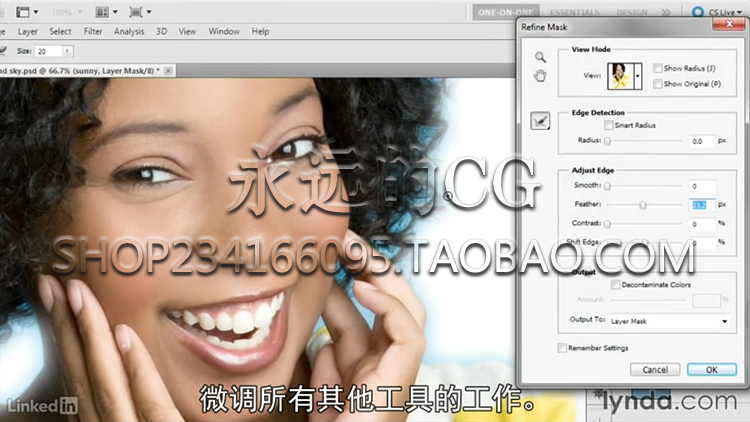Select the Hand tool in Refine Mask
This screenshot has width=750, height=422.
click(540, 75)
